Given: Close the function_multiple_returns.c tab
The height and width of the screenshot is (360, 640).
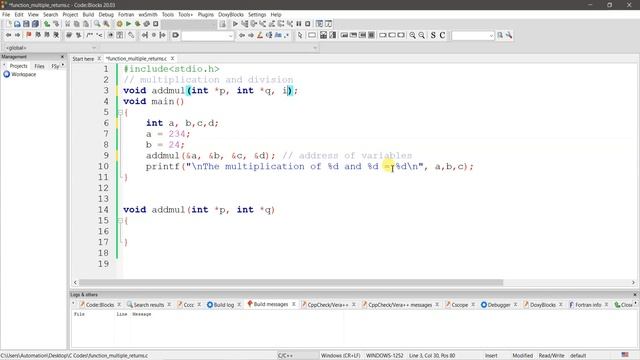Looking at the screenshot, I should [173, 59].
